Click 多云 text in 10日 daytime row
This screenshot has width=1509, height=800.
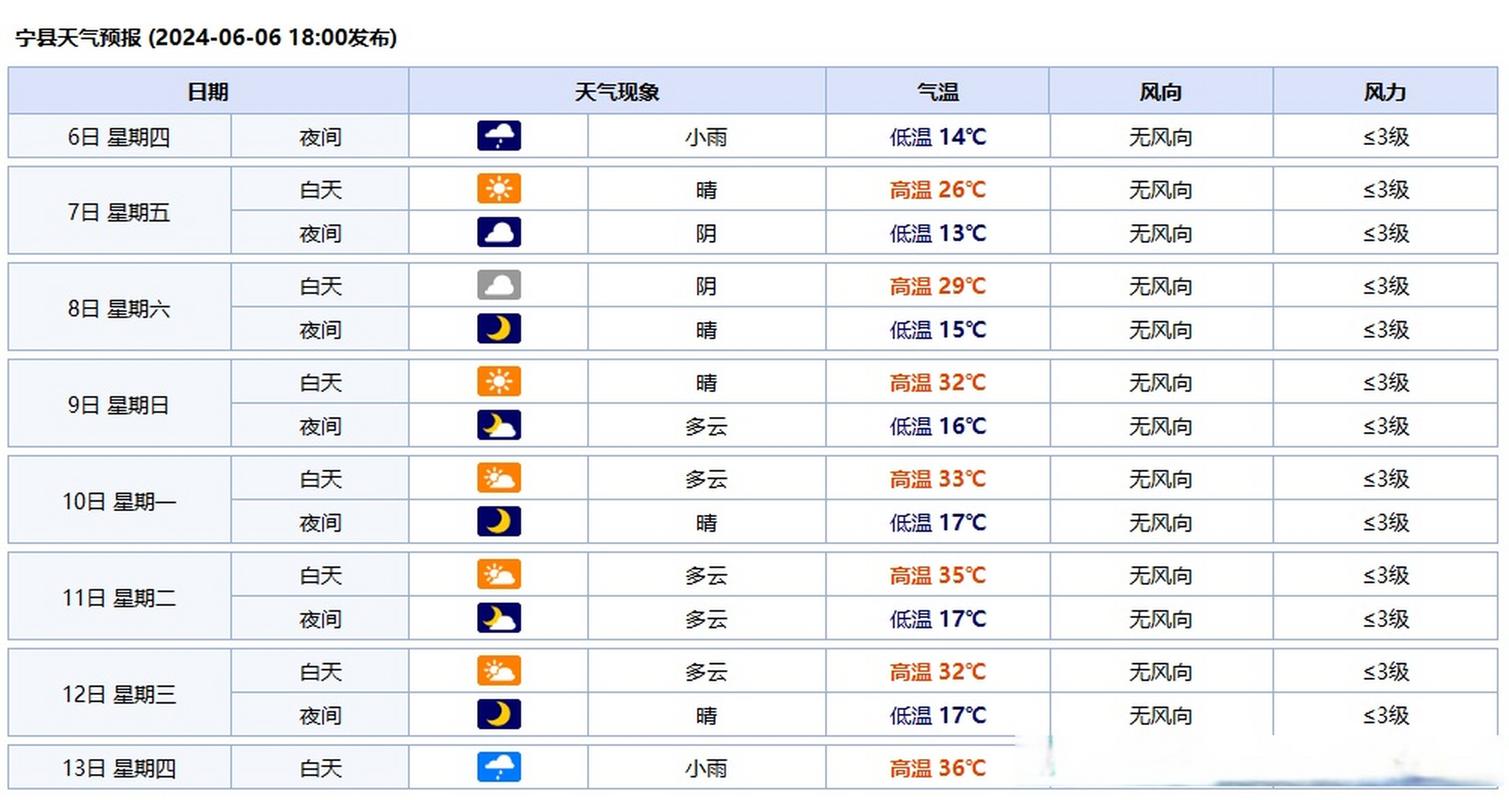tap(706, 480)
